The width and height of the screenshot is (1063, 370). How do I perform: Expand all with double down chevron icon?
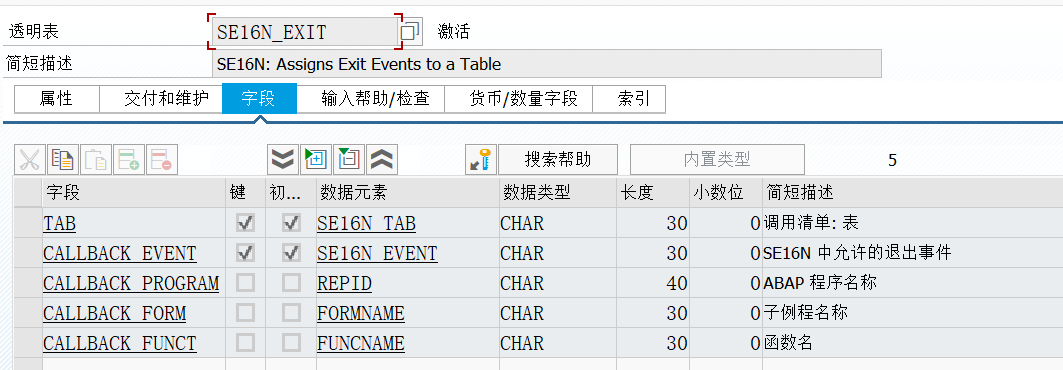point(283,160)
